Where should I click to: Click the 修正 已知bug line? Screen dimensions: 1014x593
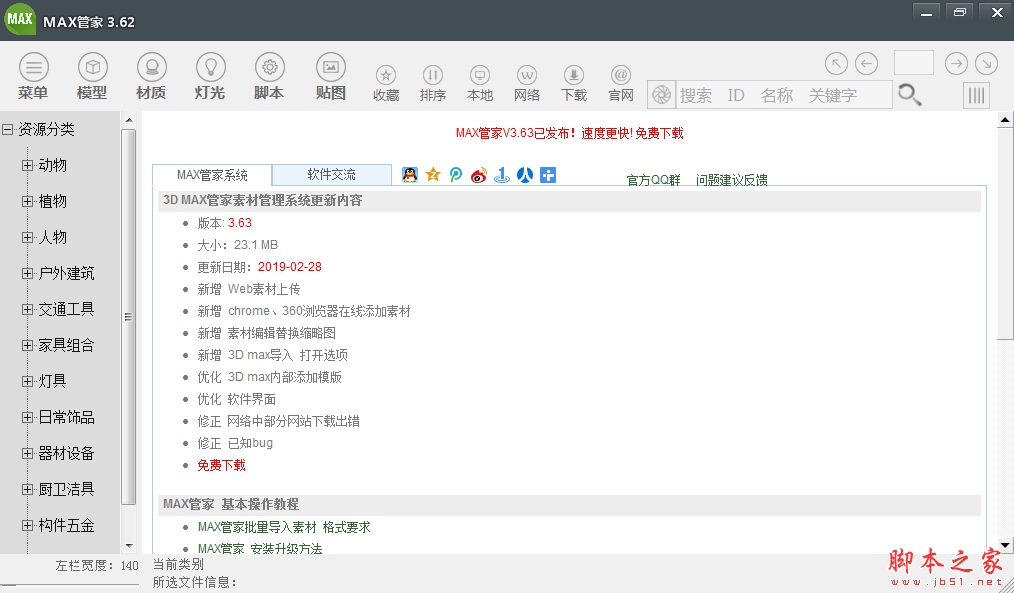point(235,443)
